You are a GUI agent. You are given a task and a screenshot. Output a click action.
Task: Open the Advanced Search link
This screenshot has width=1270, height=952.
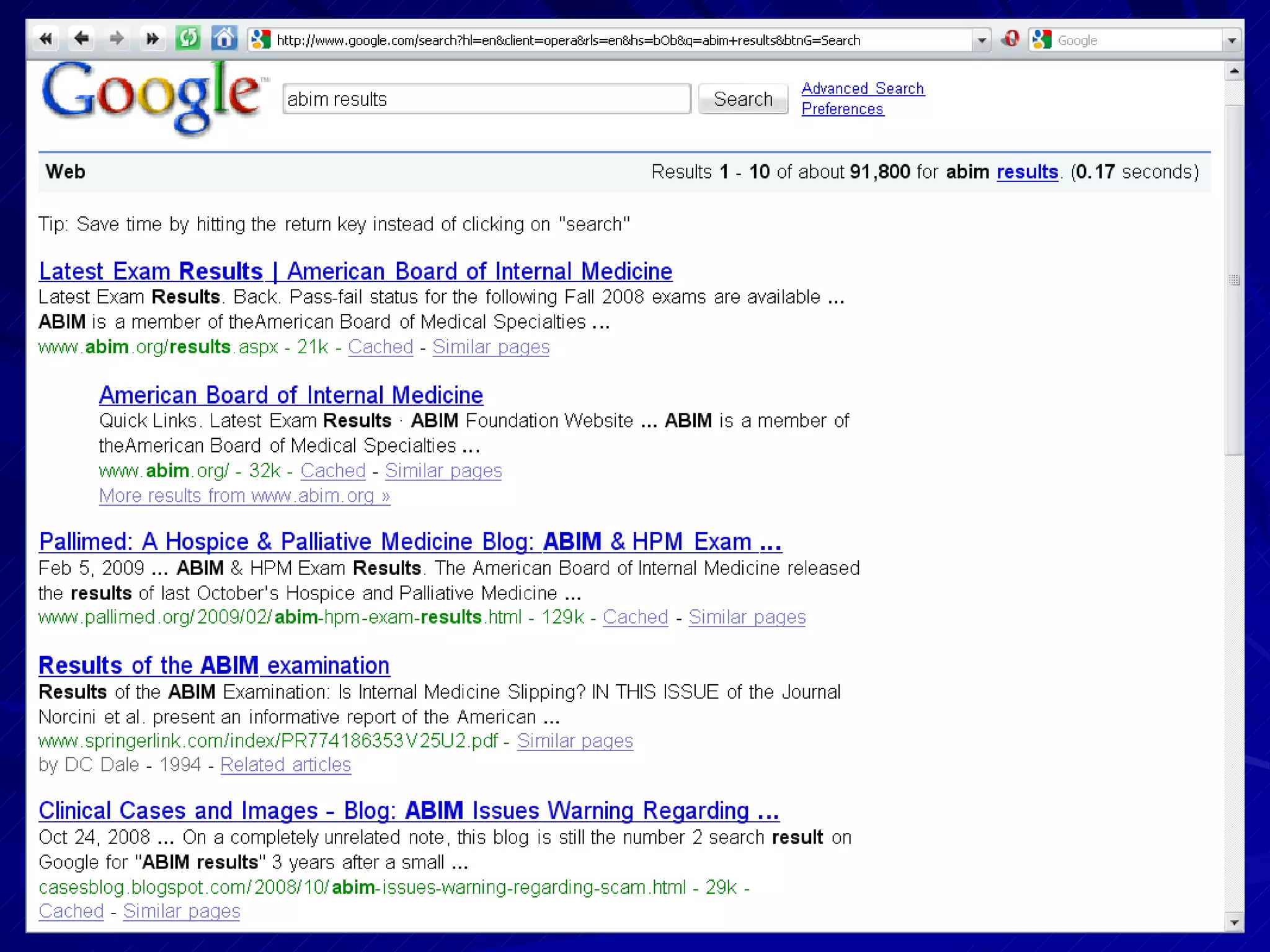click(x=863, y=89)
